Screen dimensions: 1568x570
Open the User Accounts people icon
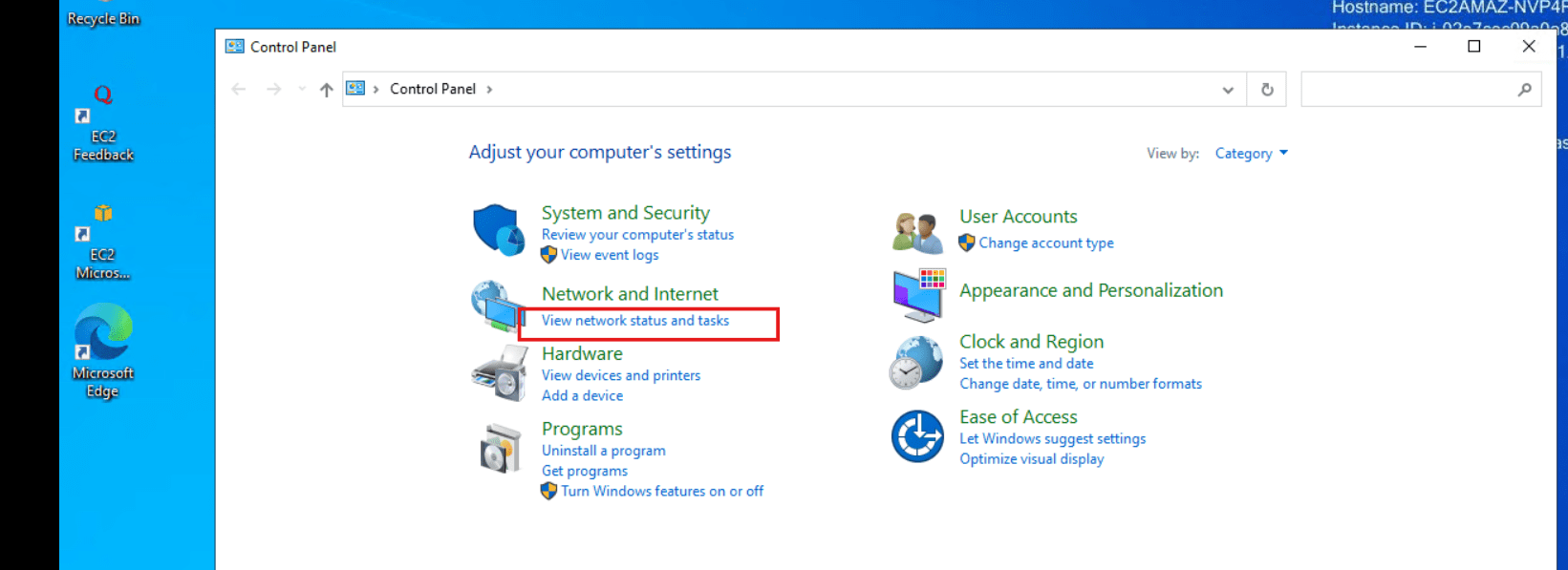pos(917,233)
